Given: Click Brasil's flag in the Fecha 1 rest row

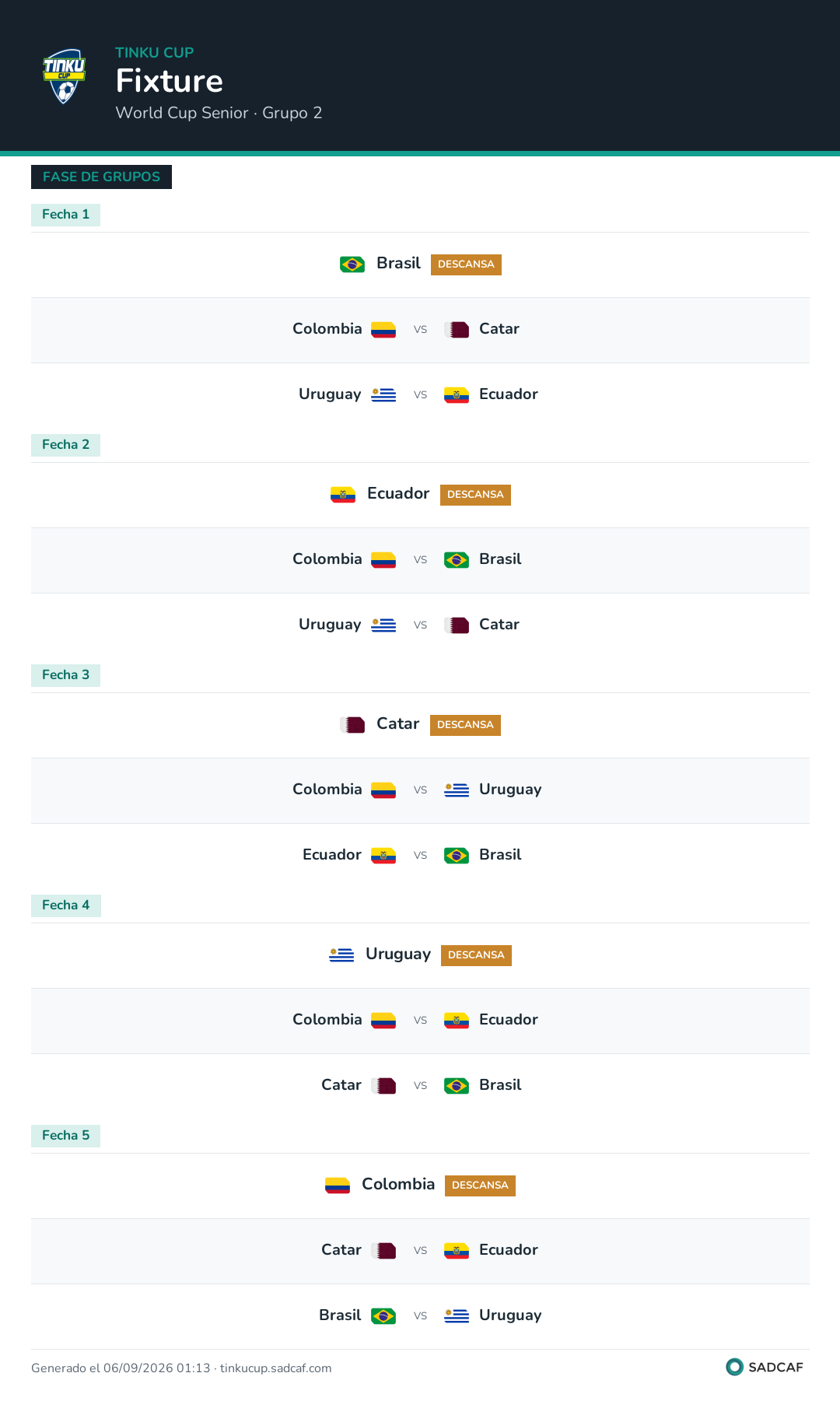Looking at the screenshot, I should click(352, 264).
